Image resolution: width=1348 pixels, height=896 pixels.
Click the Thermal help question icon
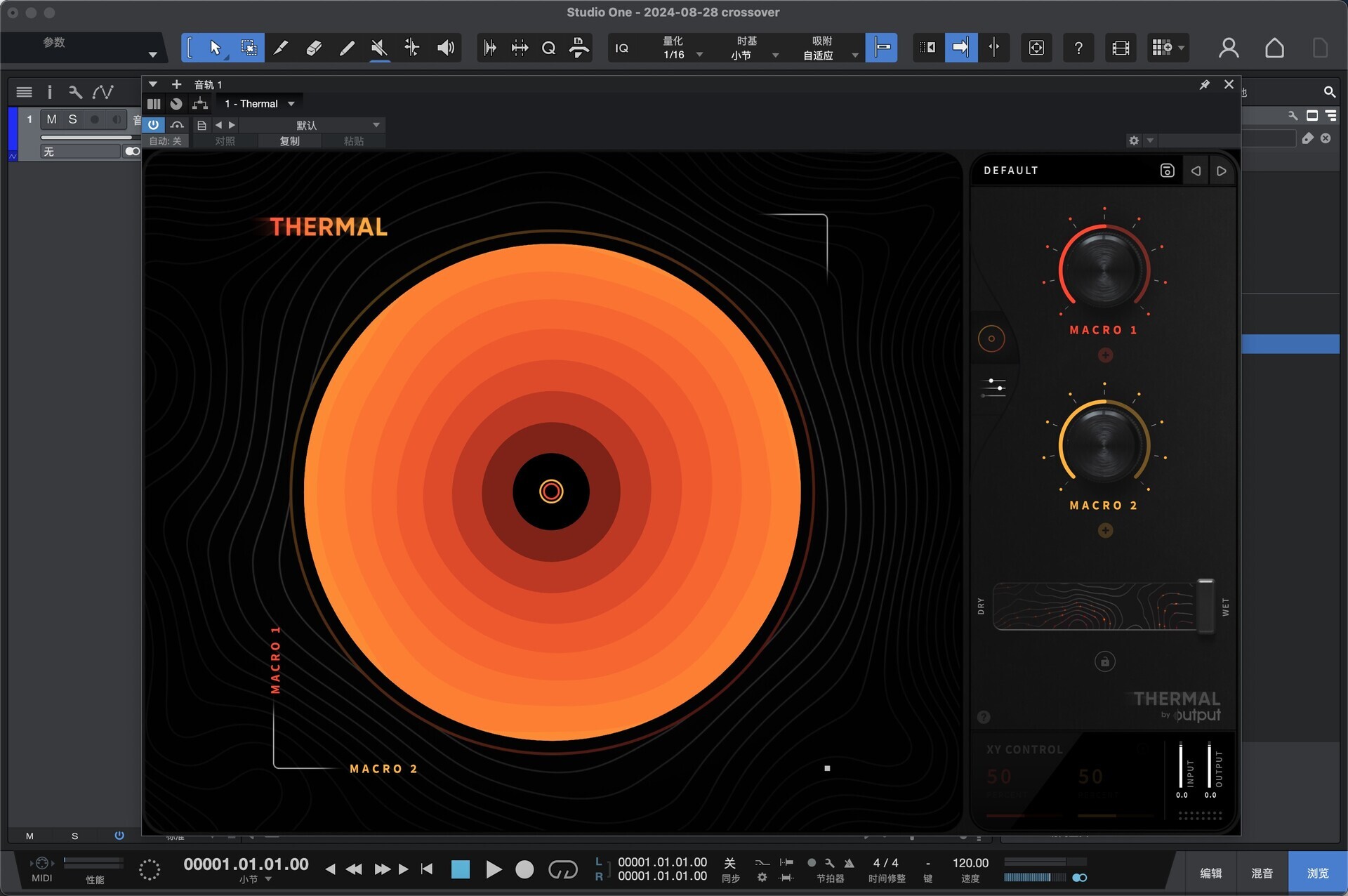point(984,717)
